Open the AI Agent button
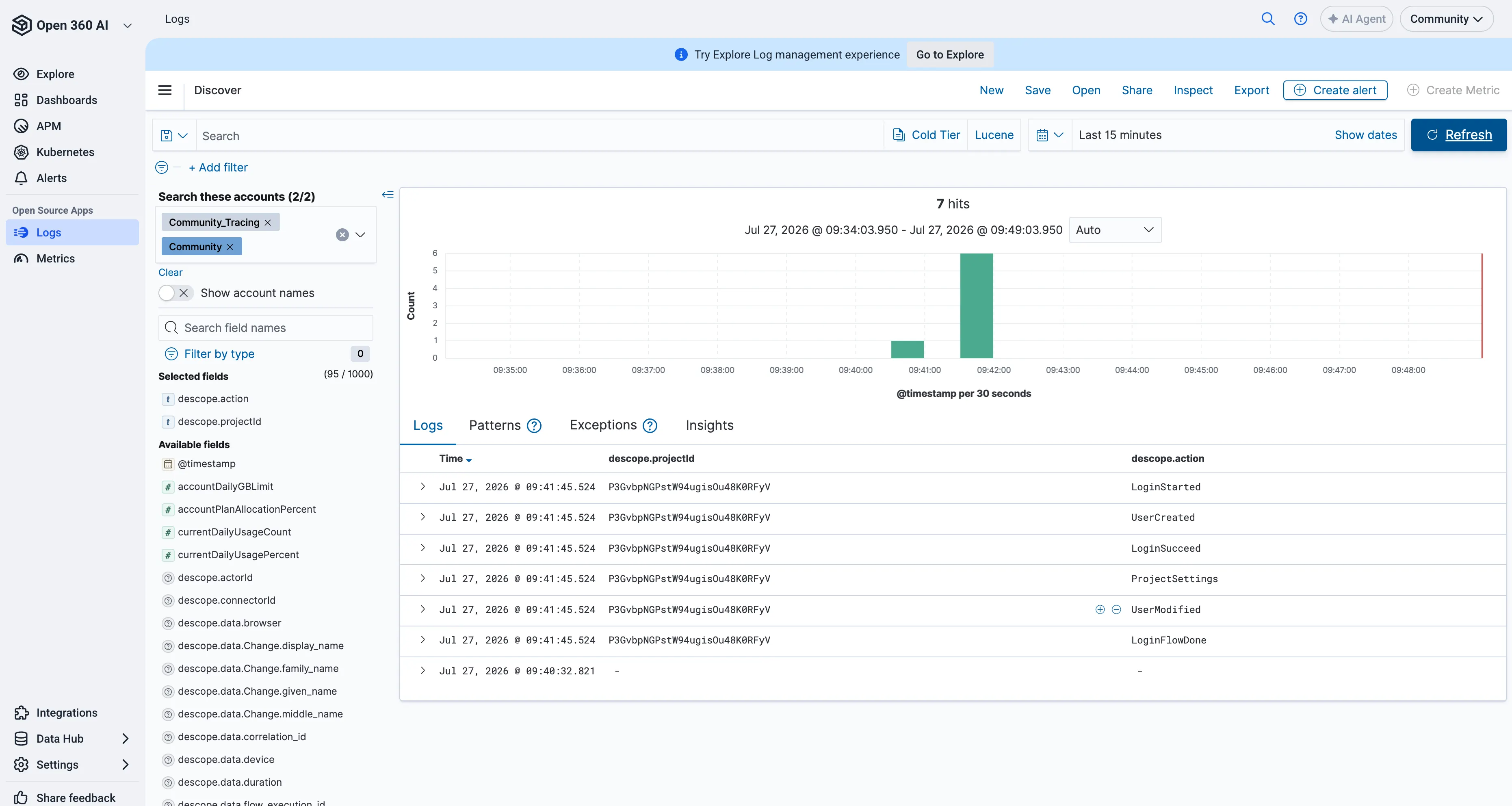Image resolution: width=1512 pixels, height=806 pixels. click(x=1356, y=19)
